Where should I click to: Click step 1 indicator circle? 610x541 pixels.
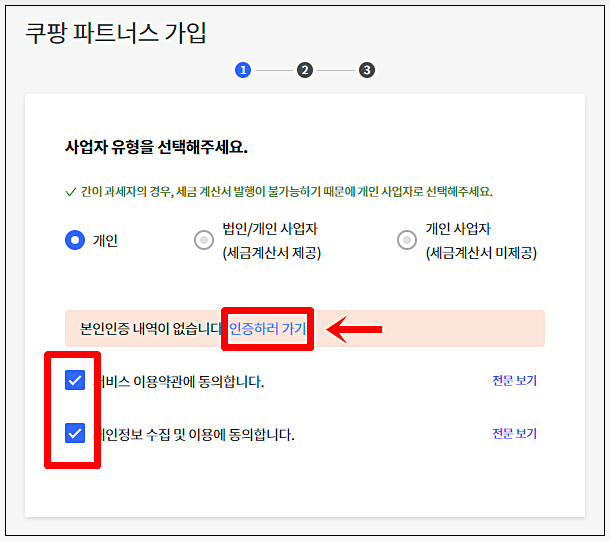[x=243, y=70]
